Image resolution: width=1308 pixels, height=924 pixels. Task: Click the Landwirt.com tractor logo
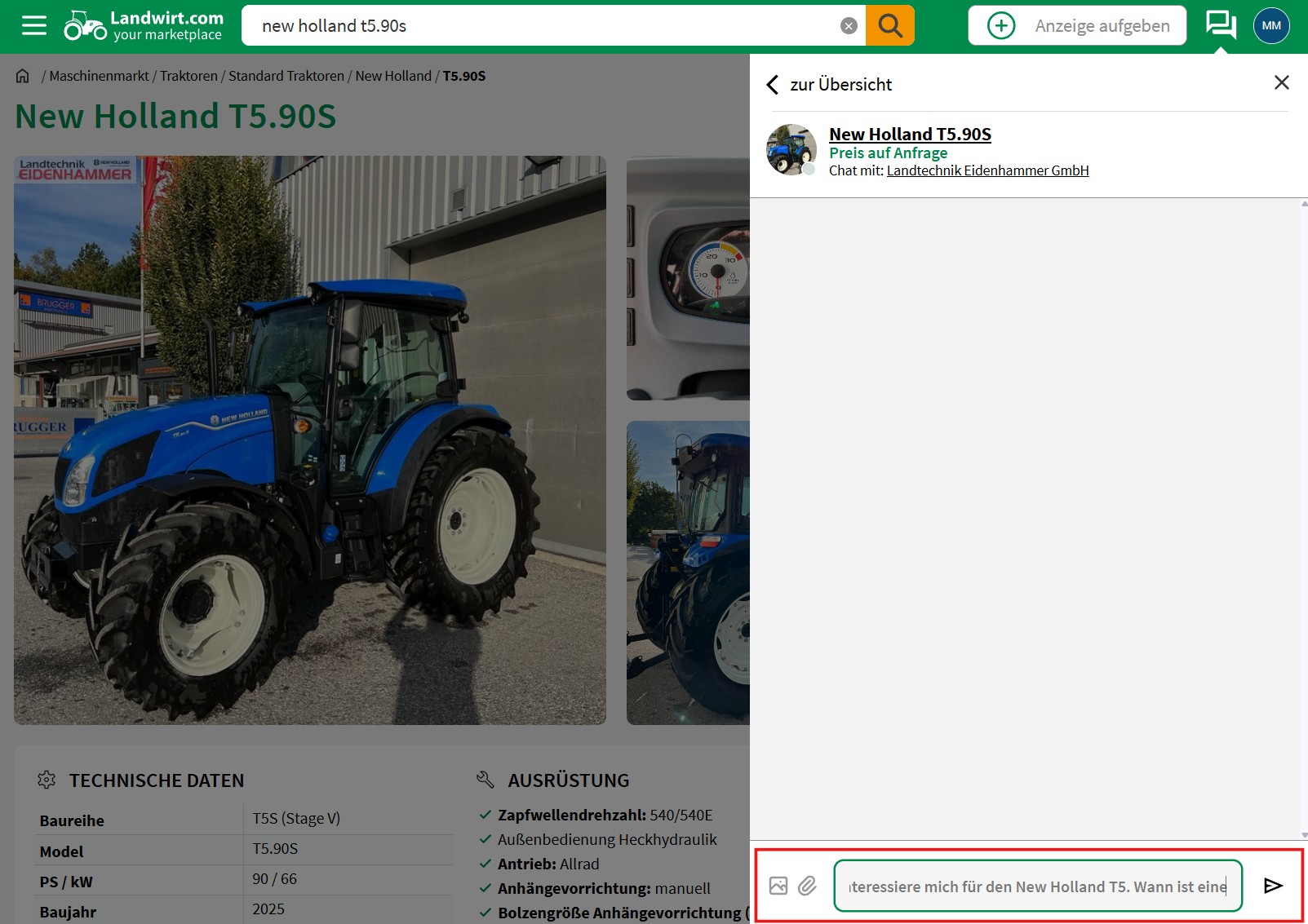tap(85, 25)
